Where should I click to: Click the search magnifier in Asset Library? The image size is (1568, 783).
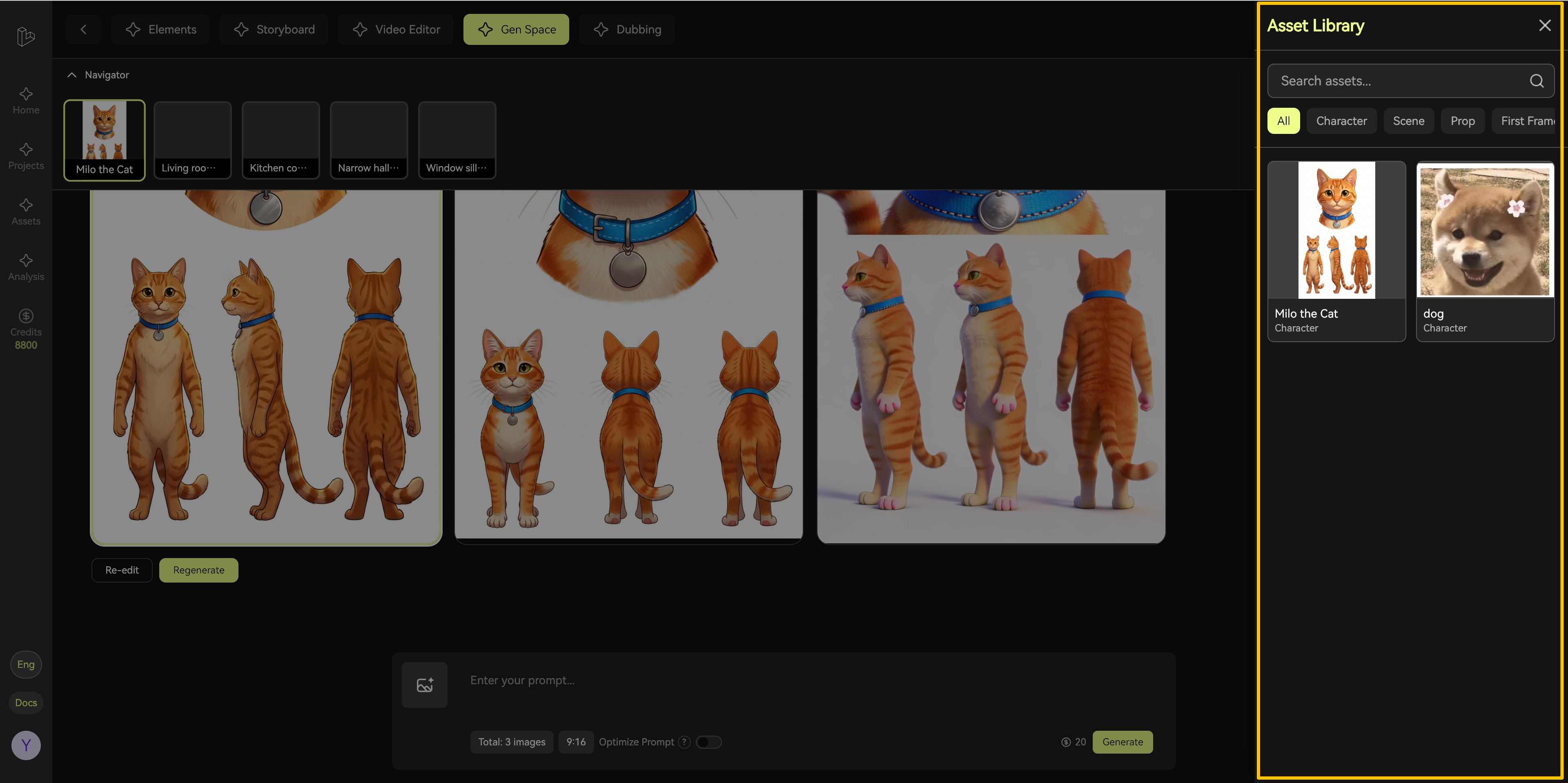point(1536,81)
